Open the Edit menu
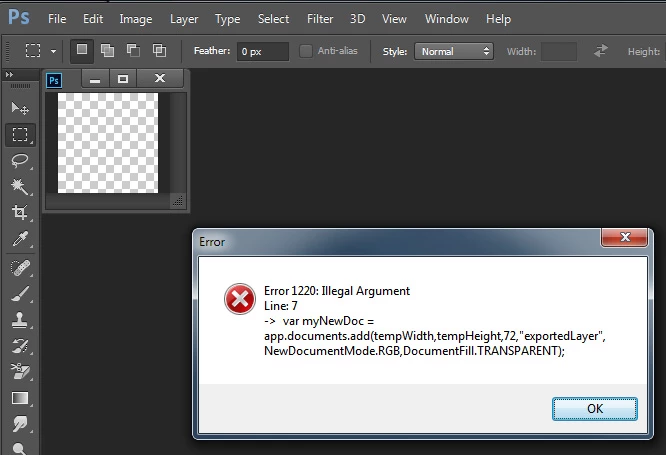The height and width of the screenshot is (455, 666). pyautogui.click(x=93, y=19)
